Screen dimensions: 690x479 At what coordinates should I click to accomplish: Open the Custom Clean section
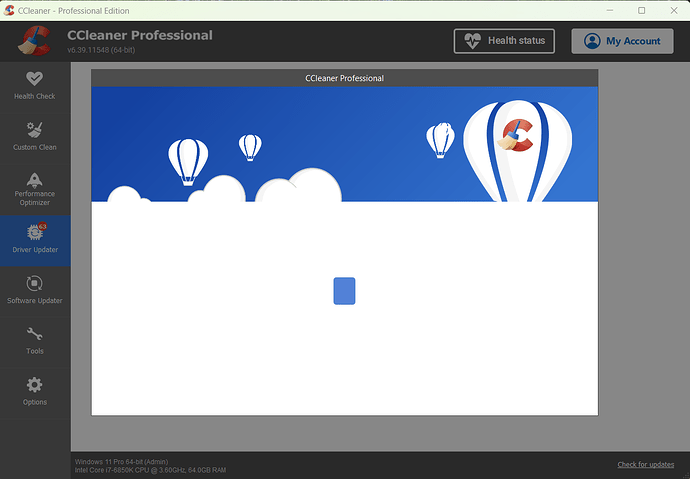pos(35,138)
